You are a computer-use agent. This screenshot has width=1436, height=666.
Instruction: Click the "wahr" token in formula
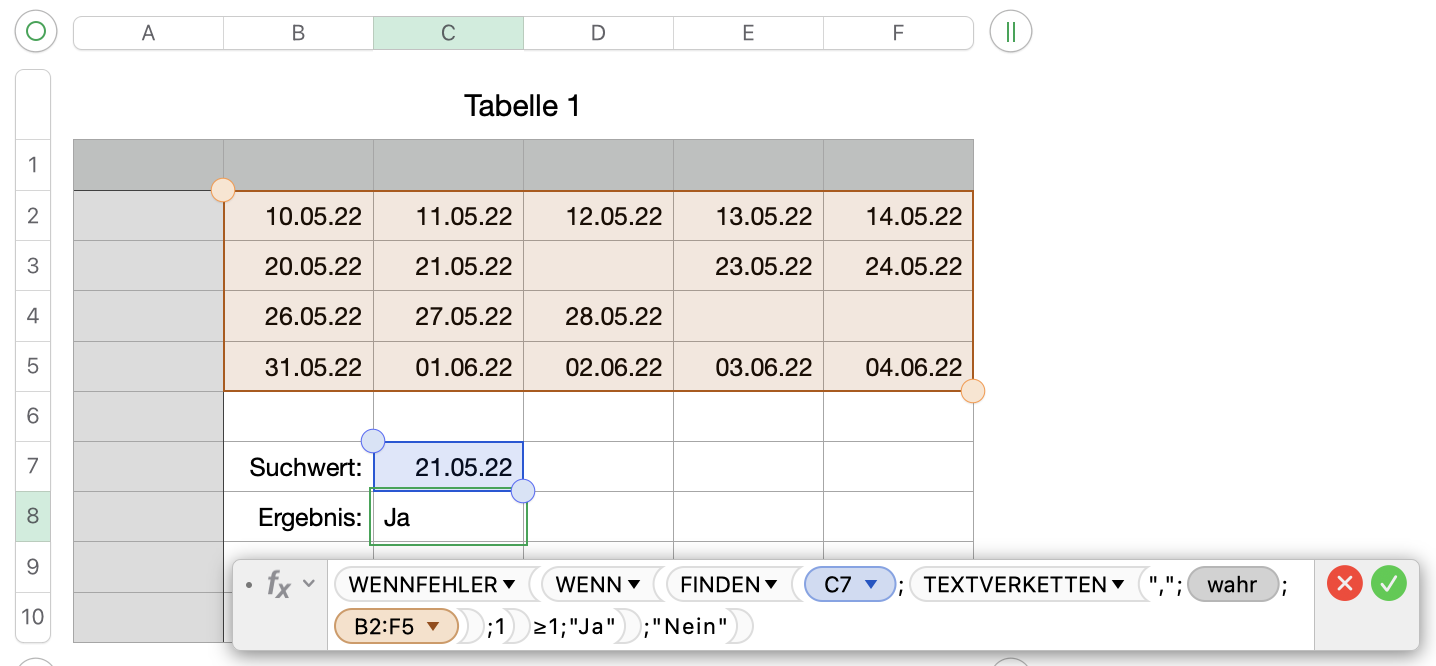1232,585
